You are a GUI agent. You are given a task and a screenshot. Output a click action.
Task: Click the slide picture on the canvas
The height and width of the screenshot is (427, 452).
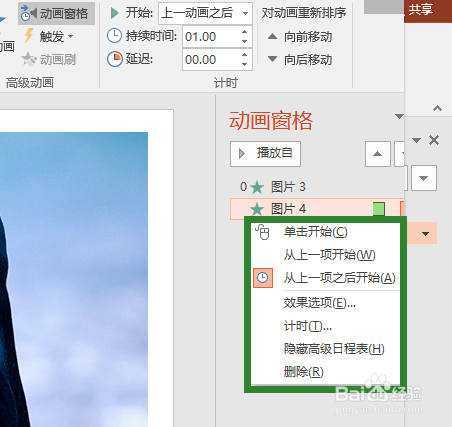click(x=74, y=279)
